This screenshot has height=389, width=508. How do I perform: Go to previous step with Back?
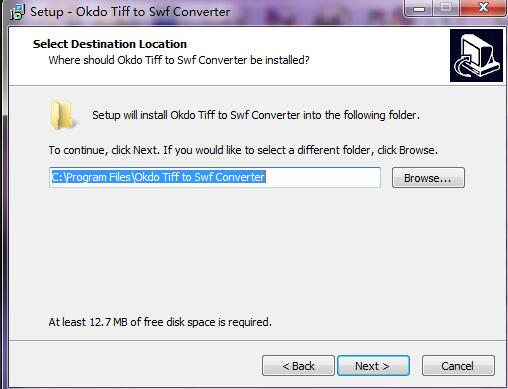298,366
